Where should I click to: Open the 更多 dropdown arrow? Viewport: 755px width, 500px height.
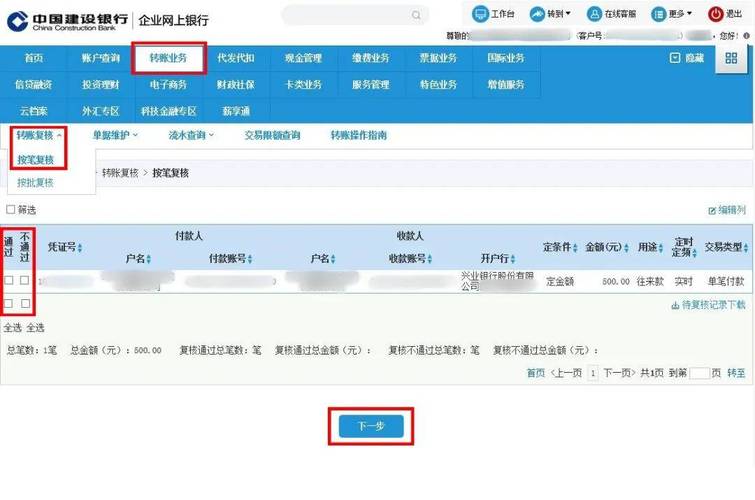tap(689, 13)
